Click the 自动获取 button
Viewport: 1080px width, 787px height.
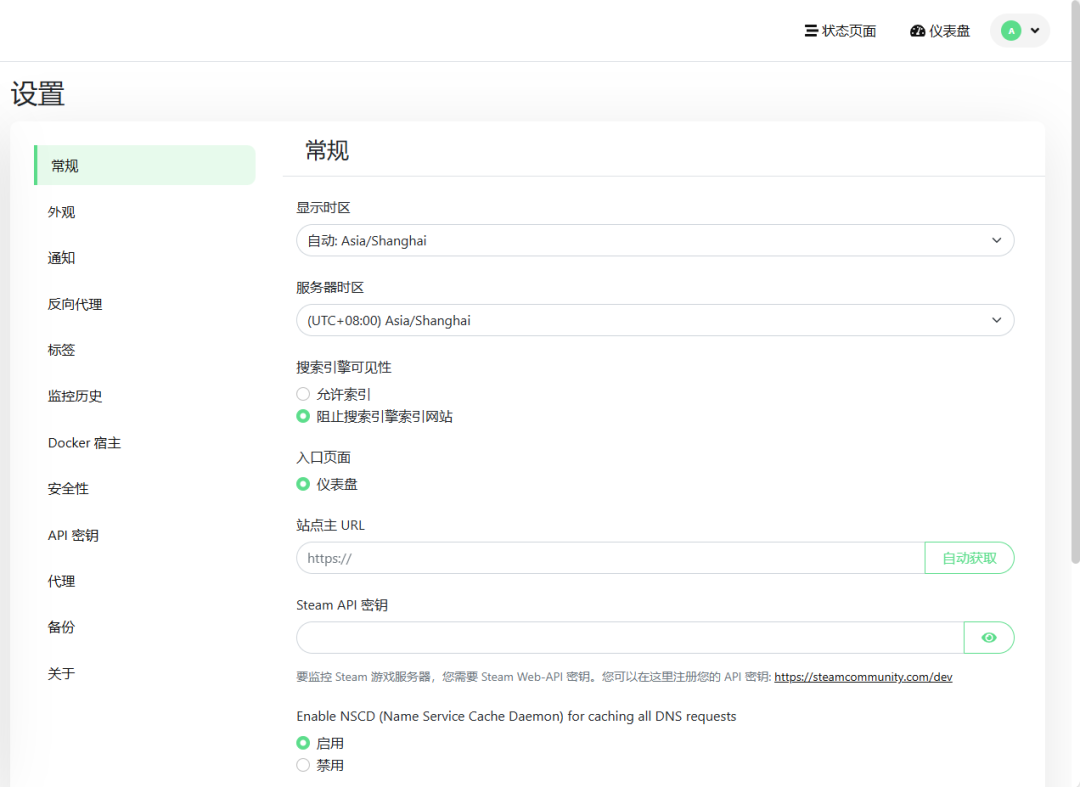click(x=969, y=558)
